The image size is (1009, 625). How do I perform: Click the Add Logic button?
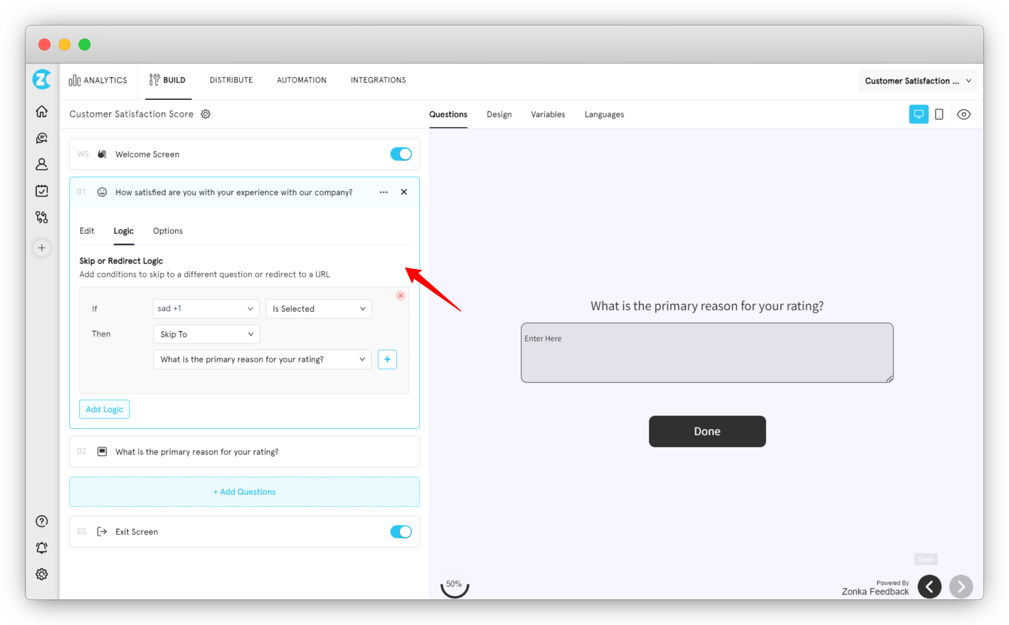[x=104, y=409]
